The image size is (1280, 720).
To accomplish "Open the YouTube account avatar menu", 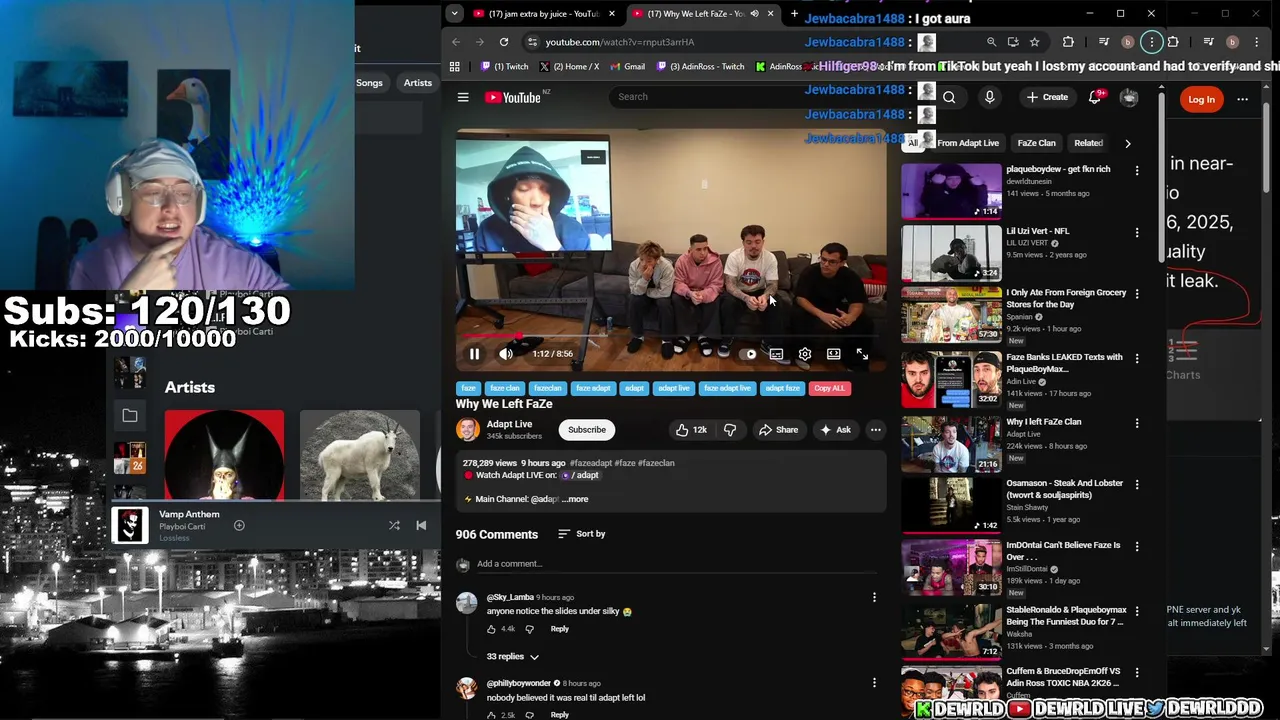I will point(1129,97).
